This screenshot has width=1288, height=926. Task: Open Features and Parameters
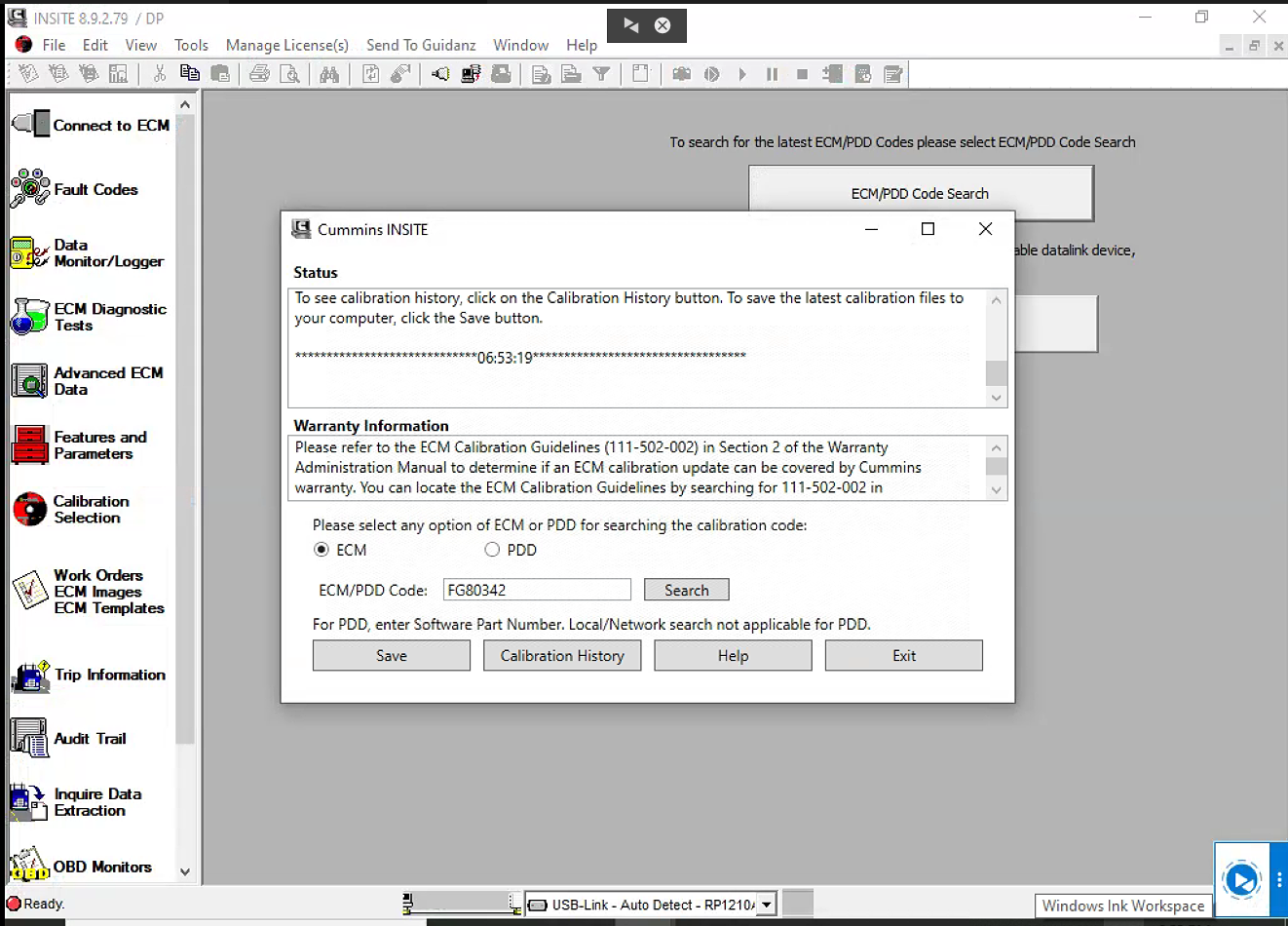click(80, 445)
